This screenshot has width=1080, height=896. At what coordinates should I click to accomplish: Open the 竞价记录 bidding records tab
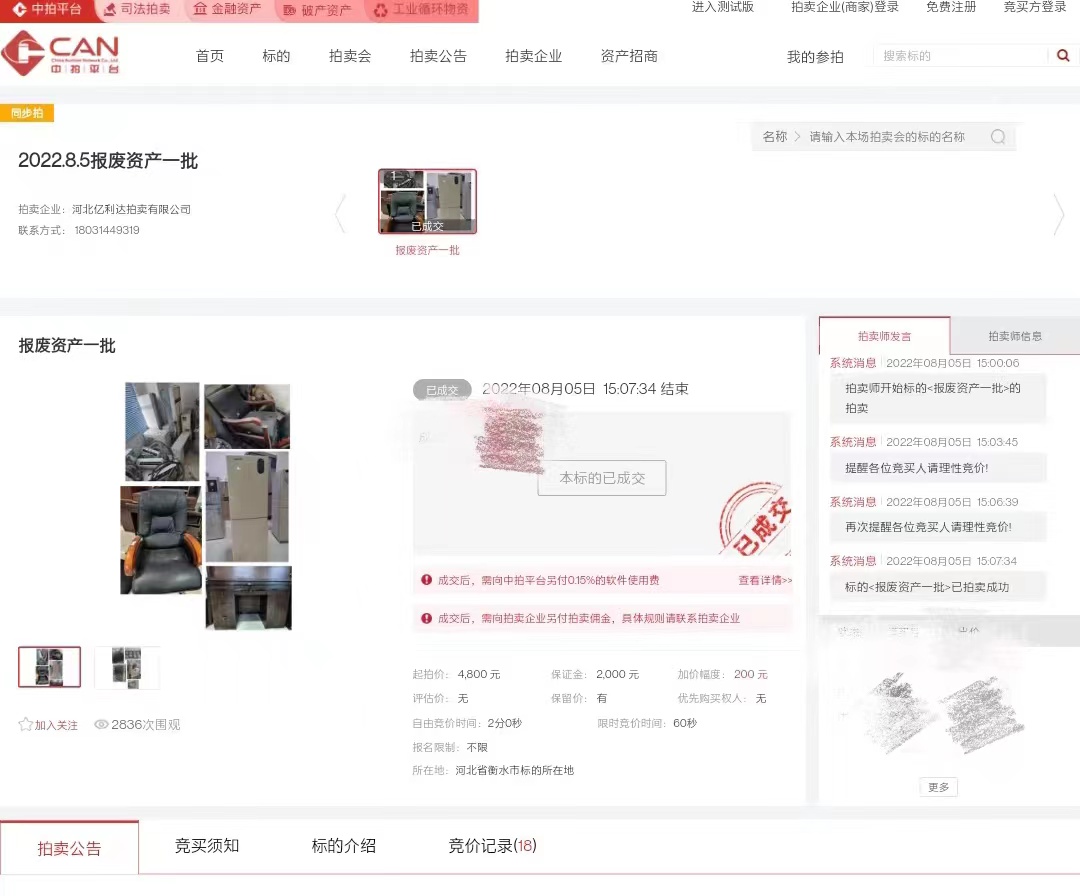(492, 846)
